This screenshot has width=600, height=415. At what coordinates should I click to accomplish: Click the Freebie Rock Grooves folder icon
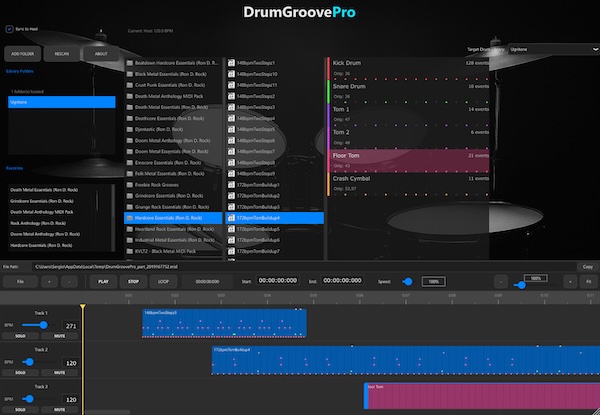(130, 185)
